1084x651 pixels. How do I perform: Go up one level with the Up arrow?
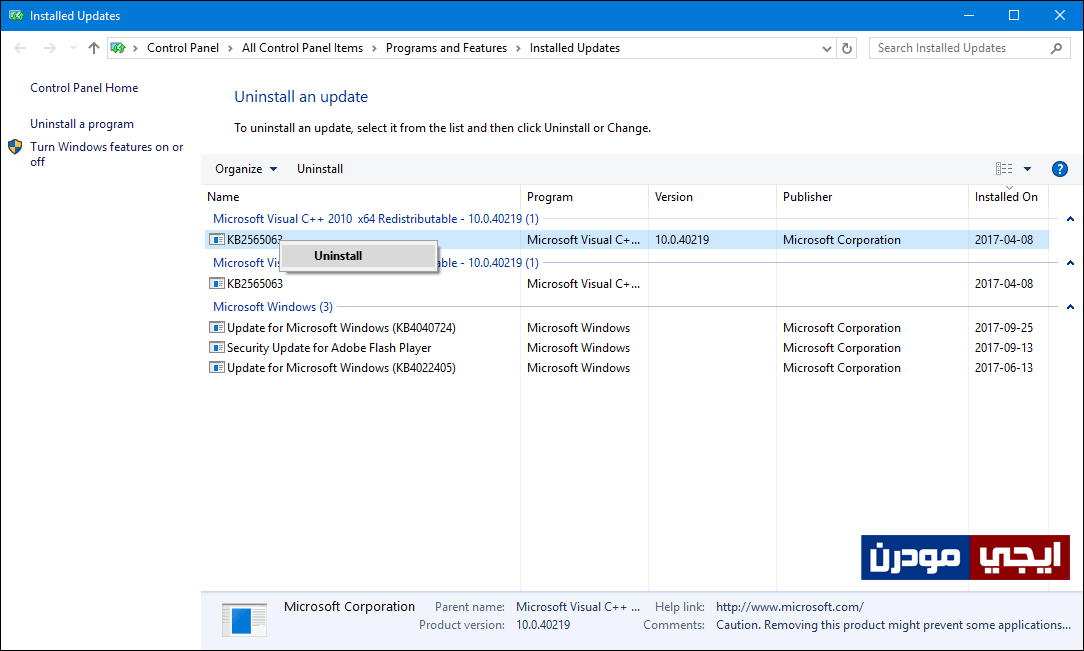(x=94, y=48)
